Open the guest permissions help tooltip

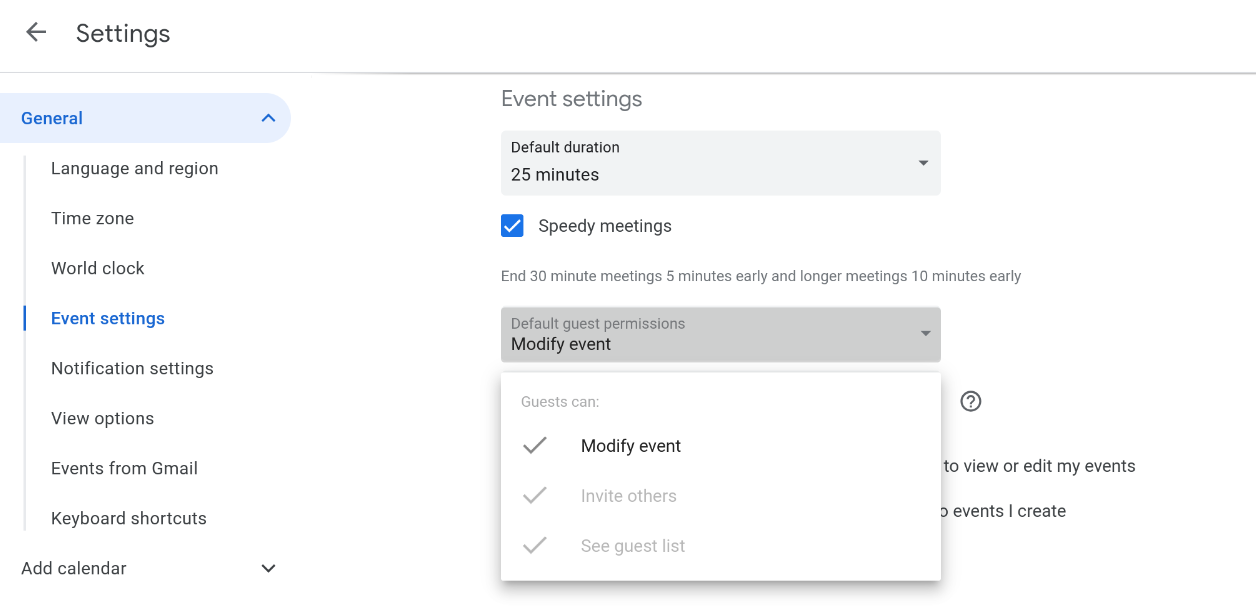[x=970, y=401]
